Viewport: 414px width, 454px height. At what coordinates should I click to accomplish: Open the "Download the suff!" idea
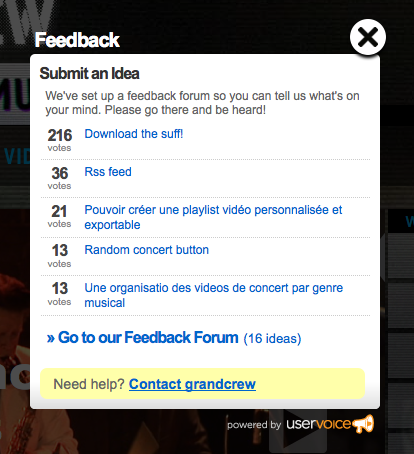pyautogui.click(x=134, y=134)
